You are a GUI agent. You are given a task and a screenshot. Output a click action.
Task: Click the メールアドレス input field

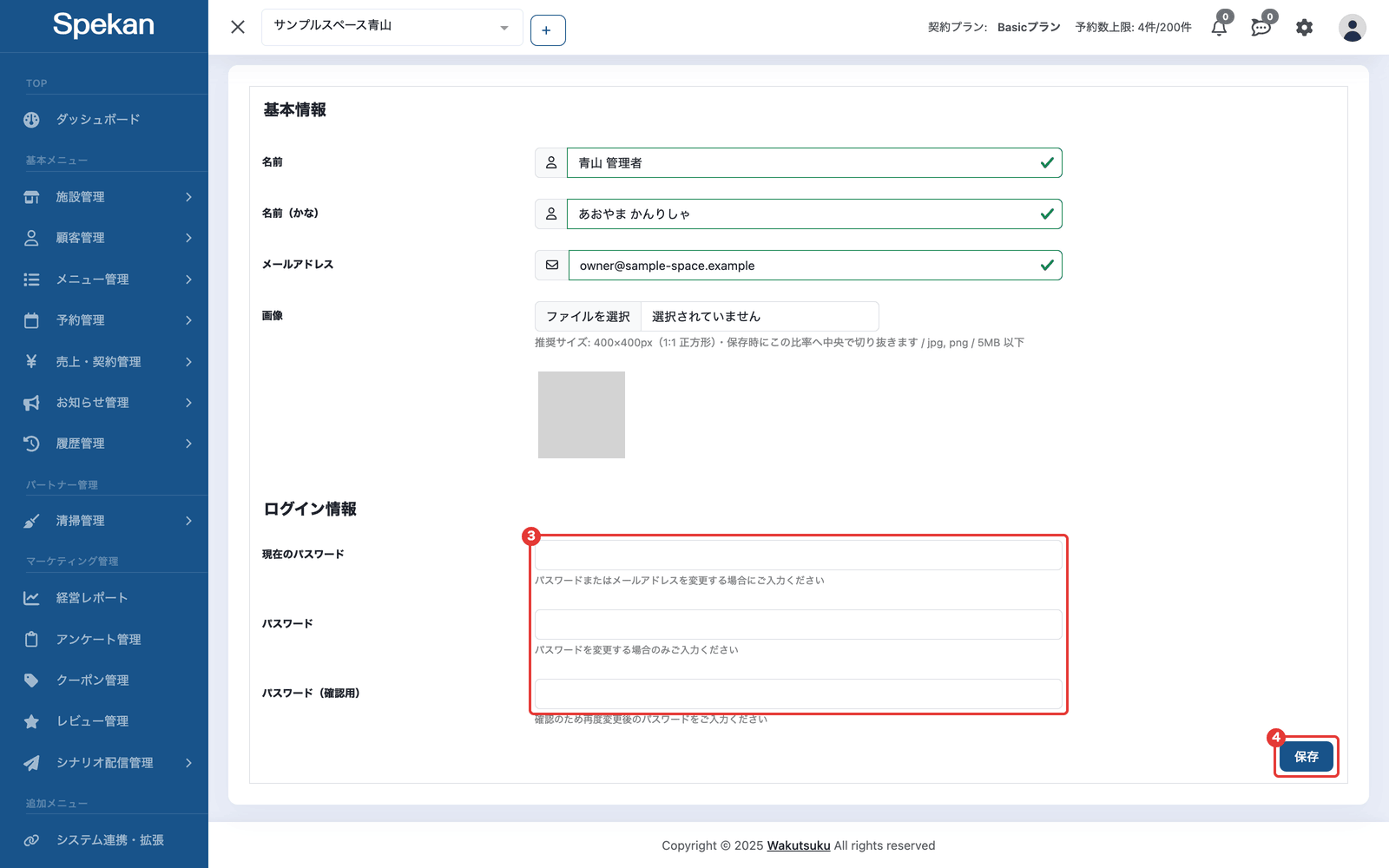(815, 266)
